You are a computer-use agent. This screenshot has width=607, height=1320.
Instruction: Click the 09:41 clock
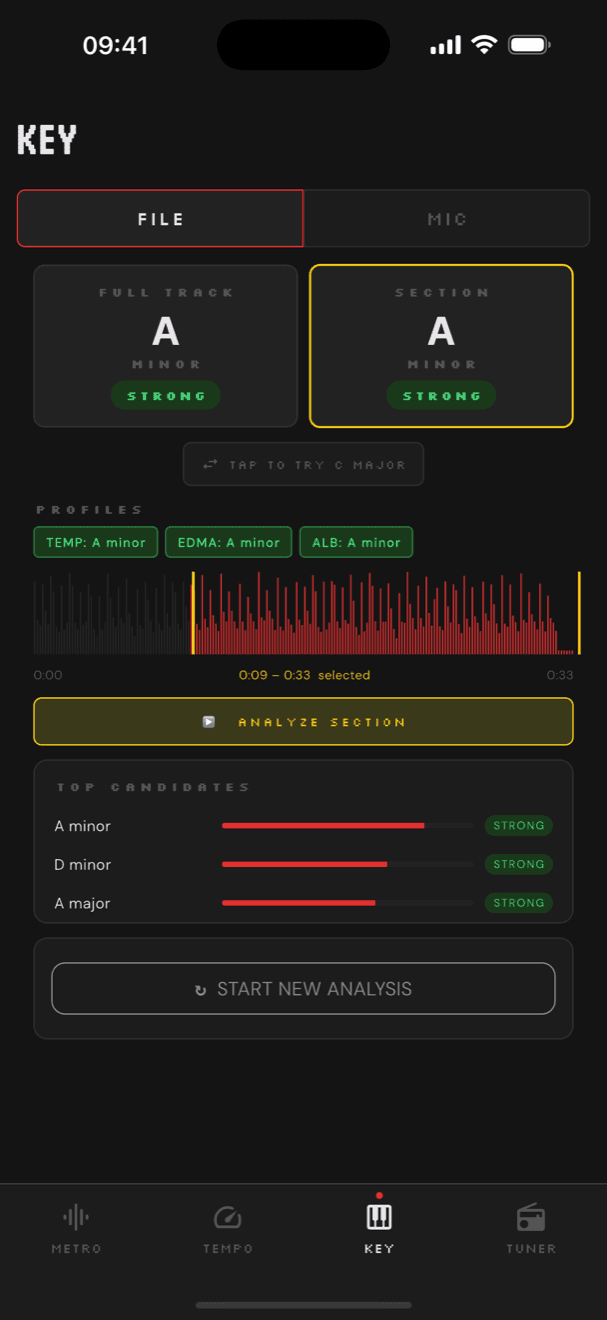pyautogui.click(x=115, y=45)
